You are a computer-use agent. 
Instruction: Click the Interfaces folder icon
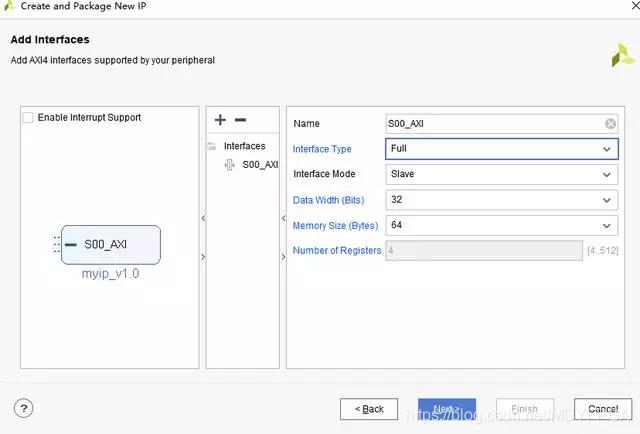pos(212,146)
